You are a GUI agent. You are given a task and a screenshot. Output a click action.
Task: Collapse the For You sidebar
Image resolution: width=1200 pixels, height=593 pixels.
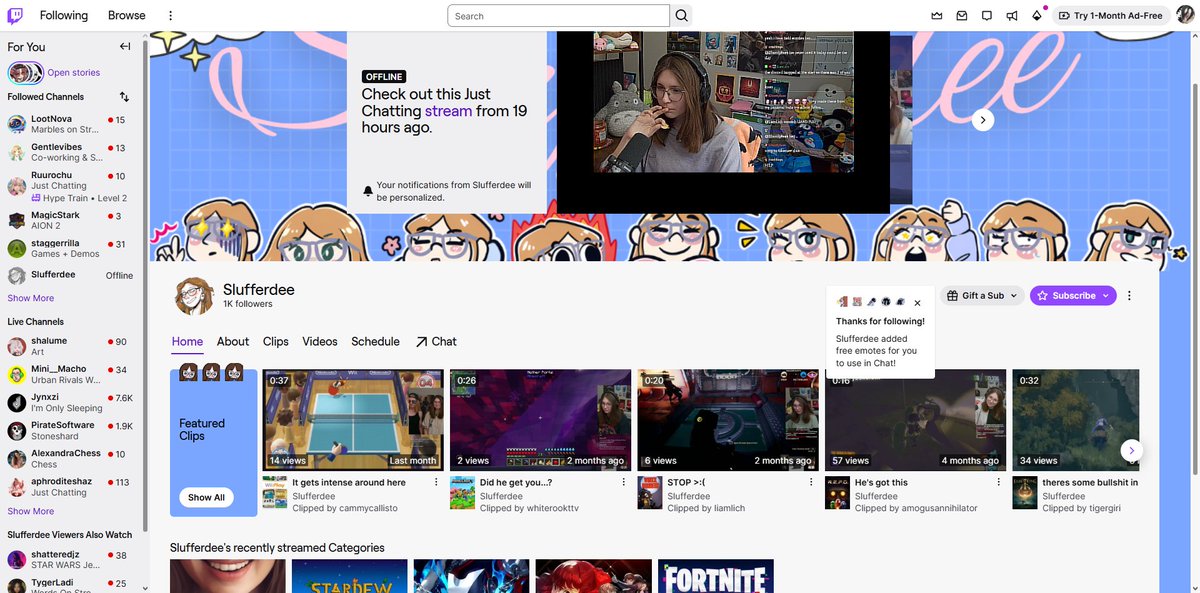point(125,46)
